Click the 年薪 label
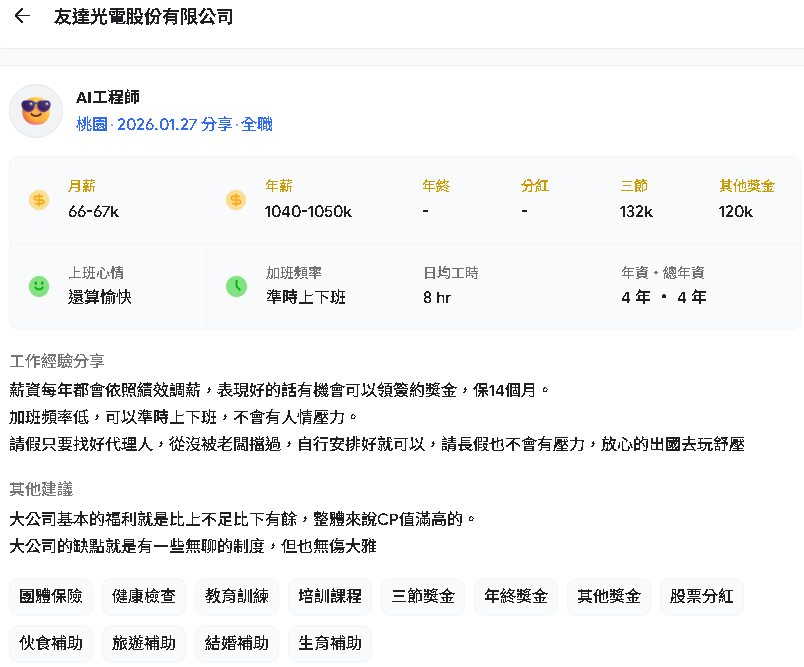 pyautogui.click(x=278, y=186)
